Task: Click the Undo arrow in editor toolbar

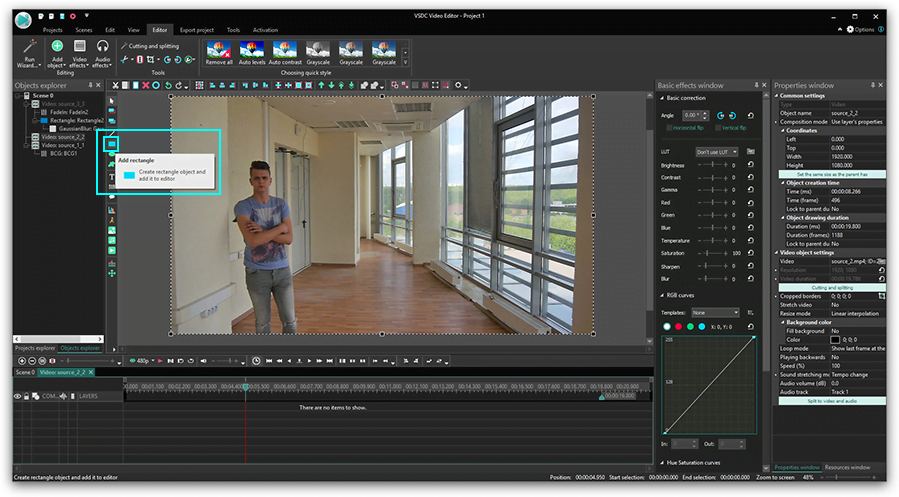Action: point(168,85)
